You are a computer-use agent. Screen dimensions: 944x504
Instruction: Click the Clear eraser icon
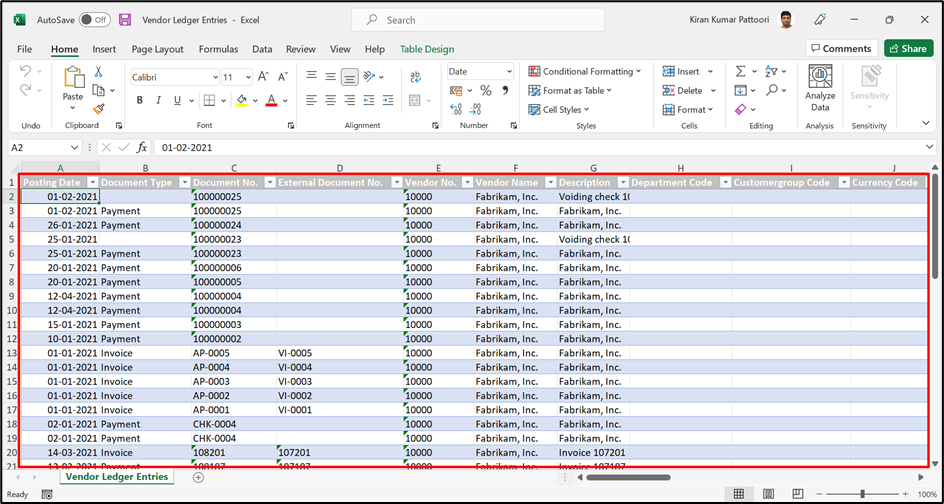[741, 110]
